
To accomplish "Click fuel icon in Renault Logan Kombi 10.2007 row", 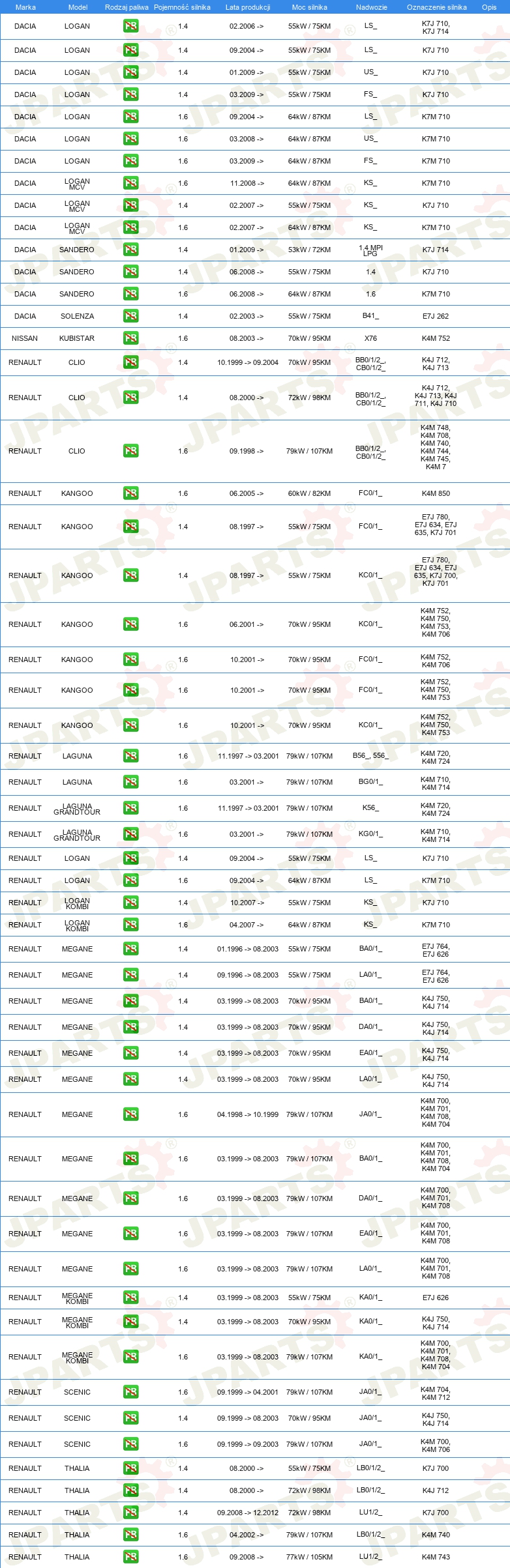I will point(130,903).
